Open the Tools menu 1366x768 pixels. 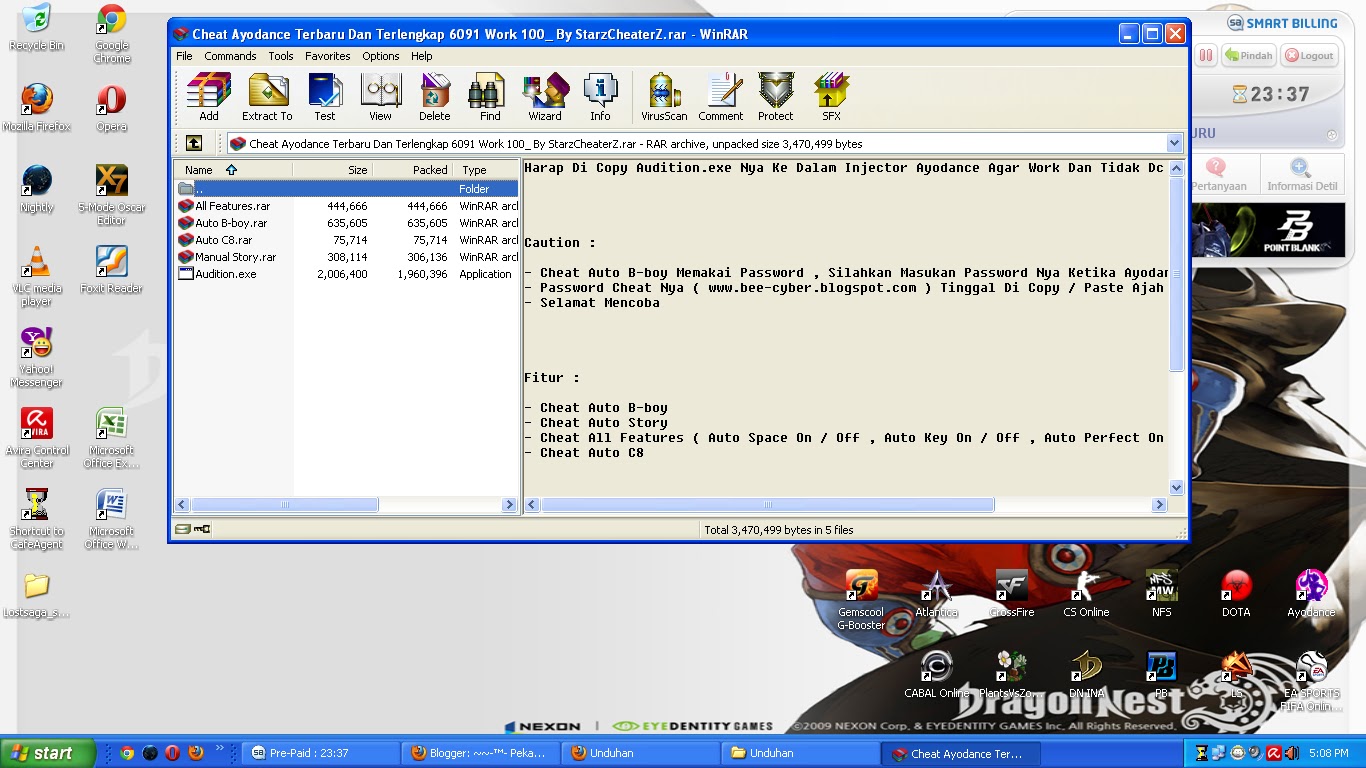pos(281,56)
